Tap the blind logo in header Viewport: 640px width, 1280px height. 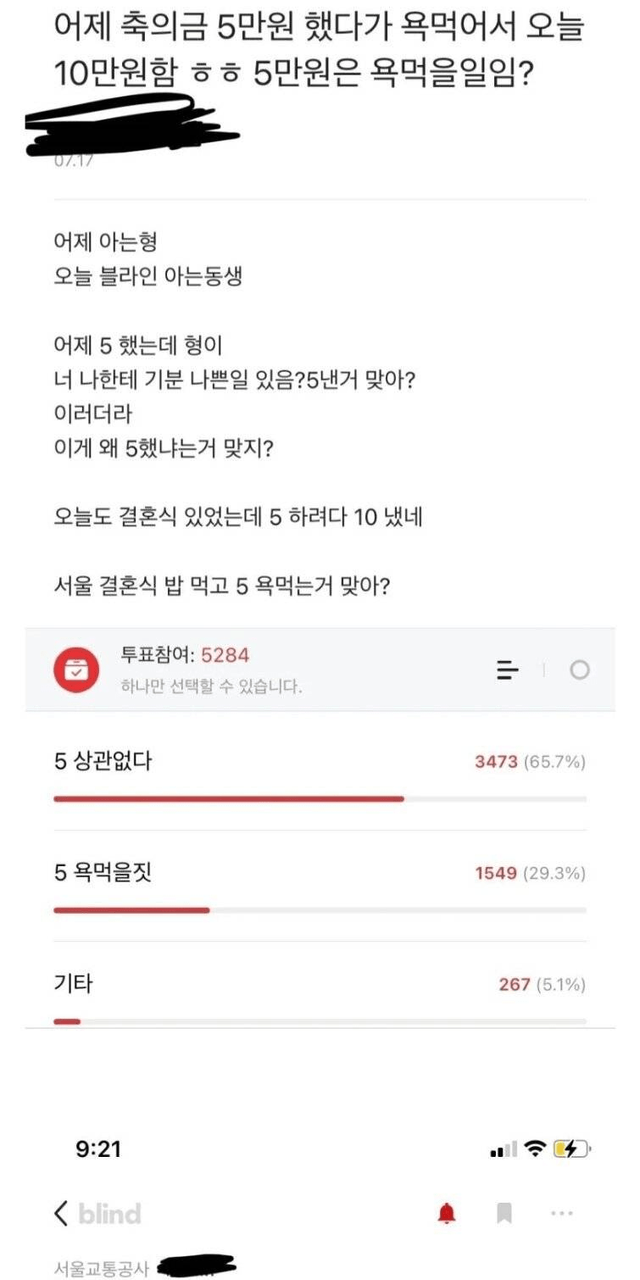[x=110, y=1214]
